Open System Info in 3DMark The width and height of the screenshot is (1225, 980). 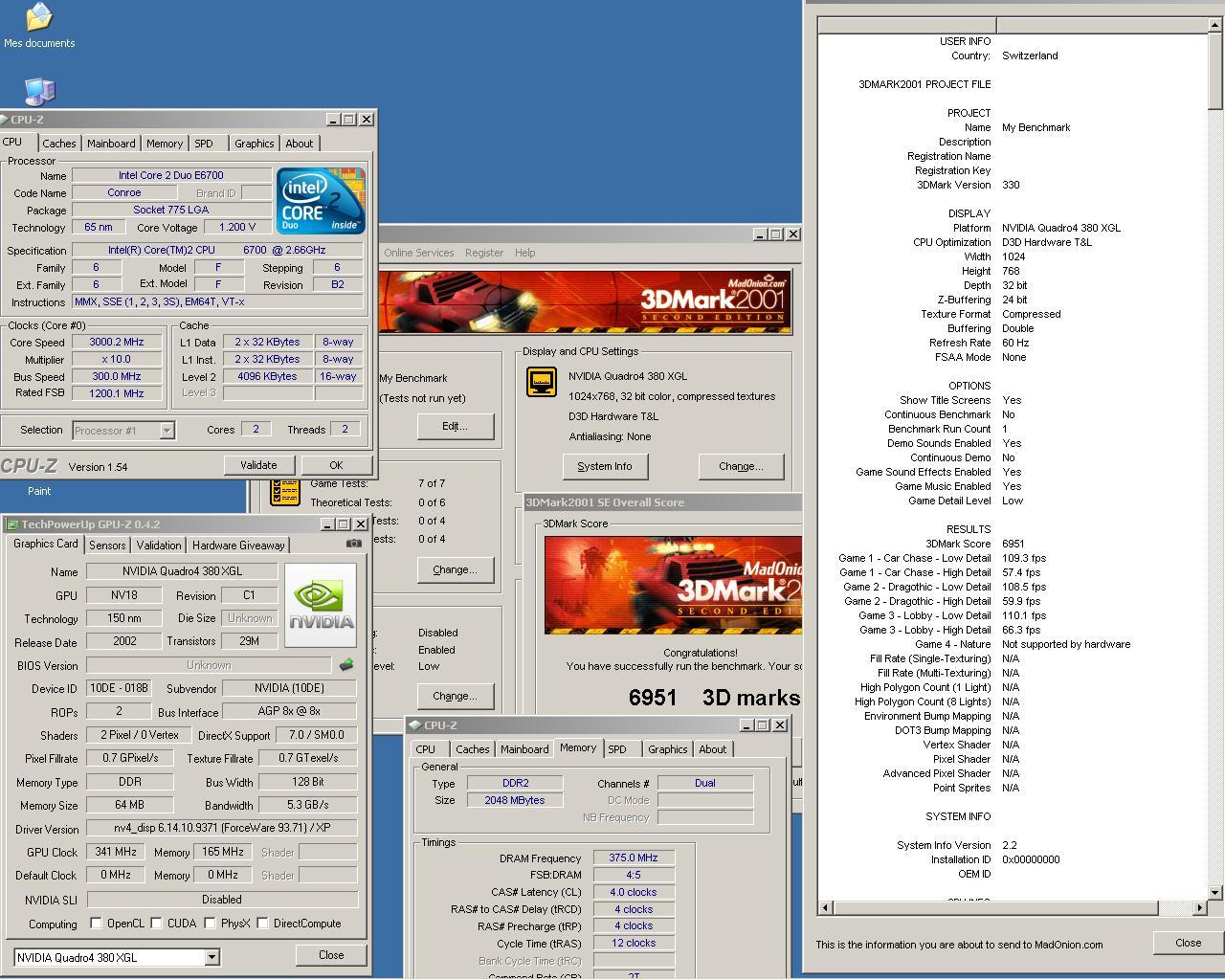click(605, 466)
